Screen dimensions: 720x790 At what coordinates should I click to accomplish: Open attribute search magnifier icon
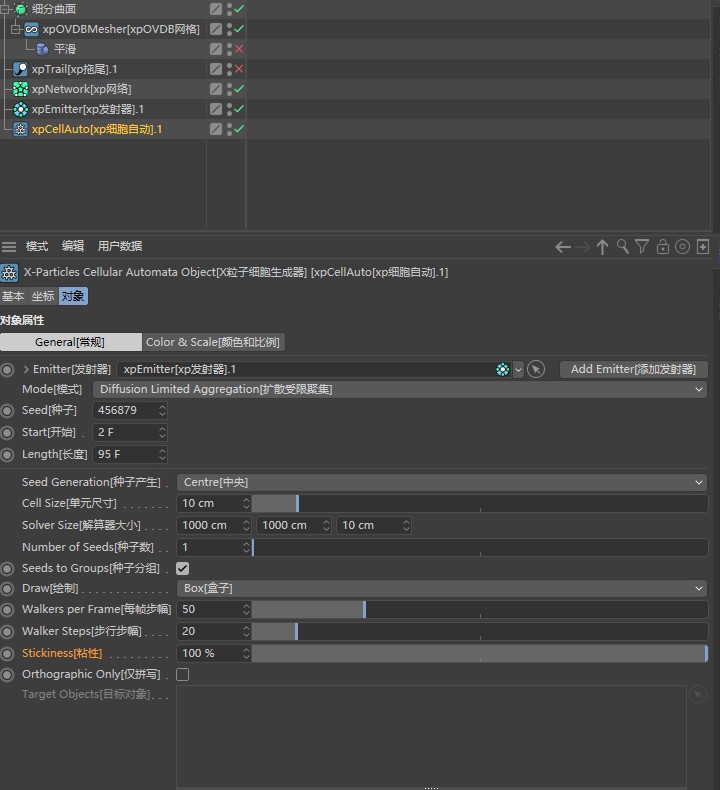(x=623, y=246)
